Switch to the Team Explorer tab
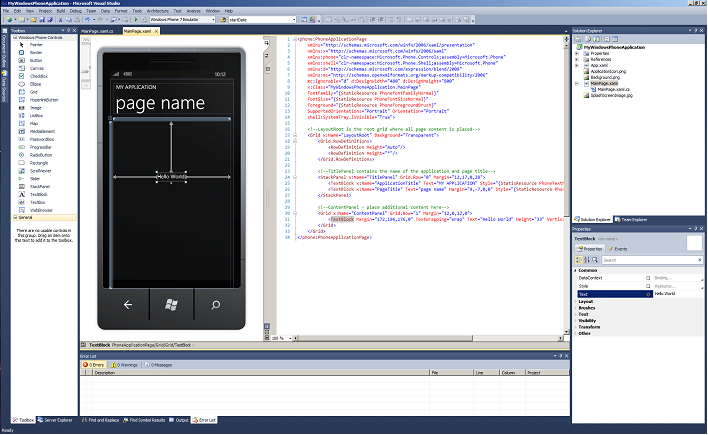Viewport: 708px width, 435px height. [631, 220]
